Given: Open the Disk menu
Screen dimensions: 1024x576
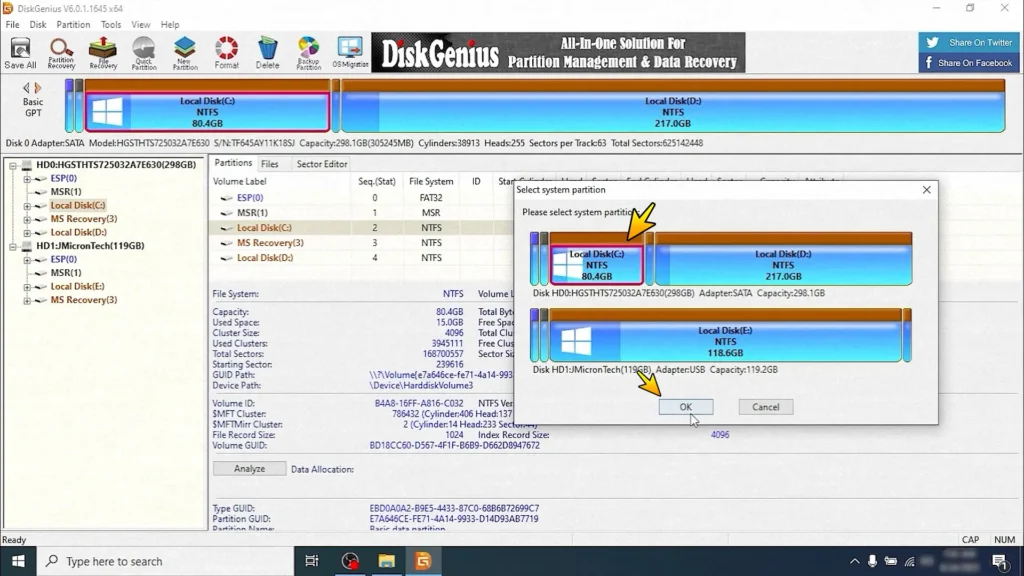Looking at the screenshot, I should [38, 24].
